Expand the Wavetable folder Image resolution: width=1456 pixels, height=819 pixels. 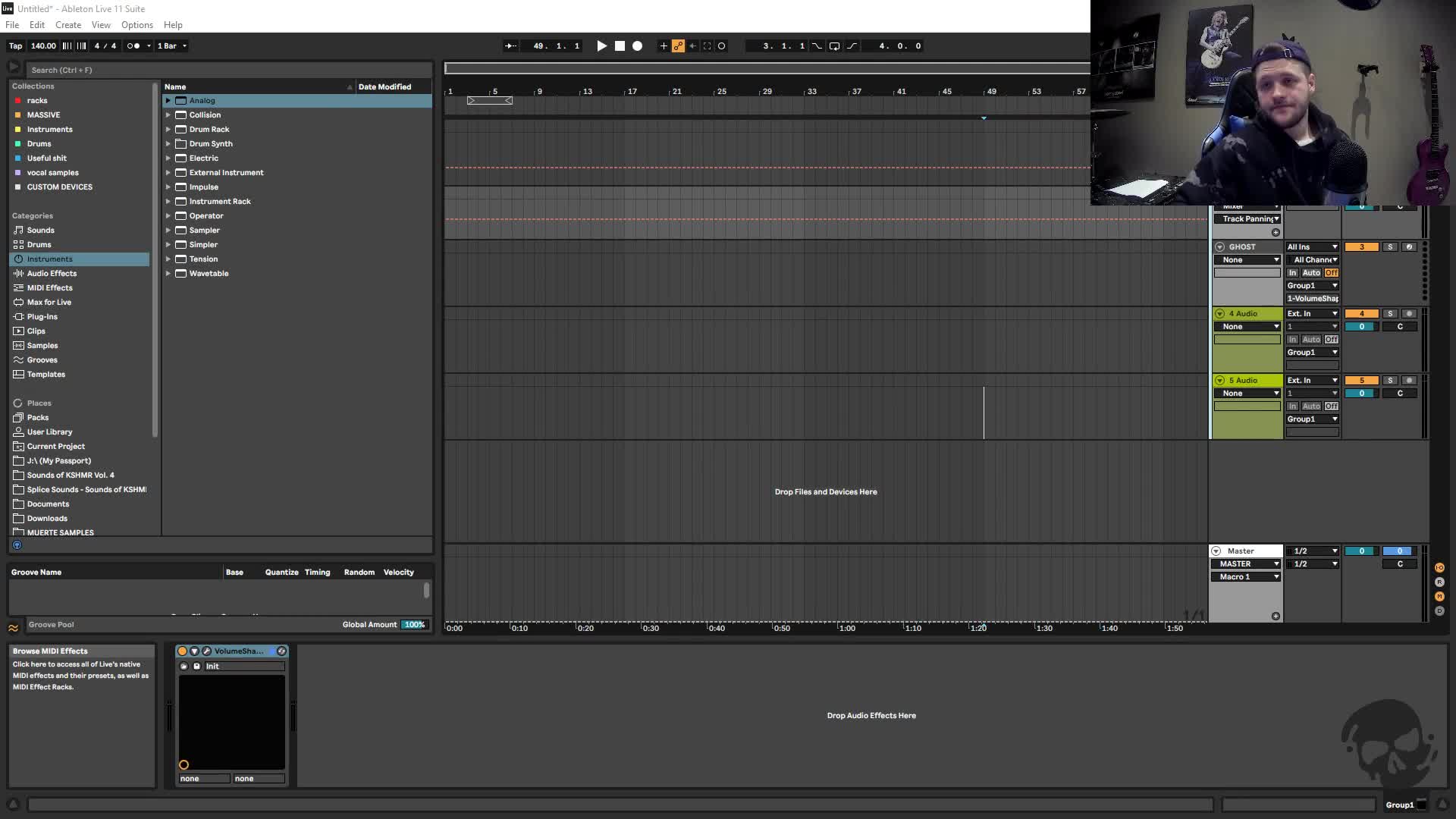pos(168,273)
